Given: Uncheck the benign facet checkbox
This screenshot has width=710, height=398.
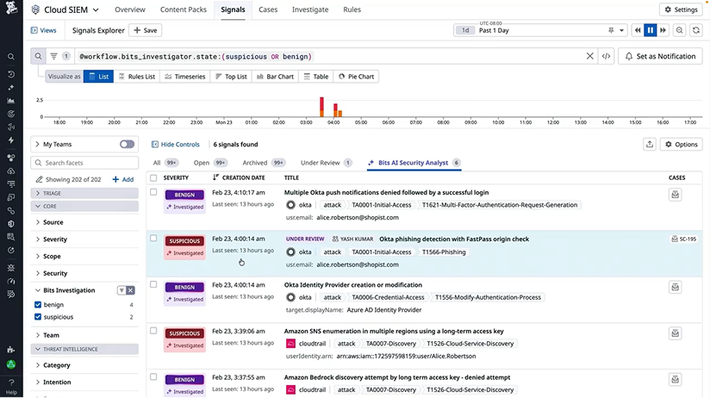Looking at the screenshot, I should [x=38, y=305].
